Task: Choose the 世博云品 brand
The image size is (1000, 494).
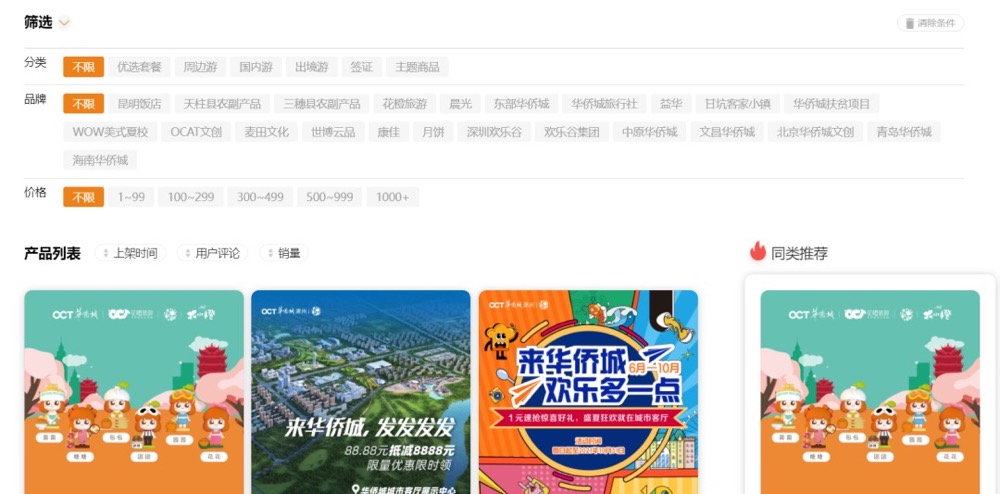Action: [x=334, y=132]
